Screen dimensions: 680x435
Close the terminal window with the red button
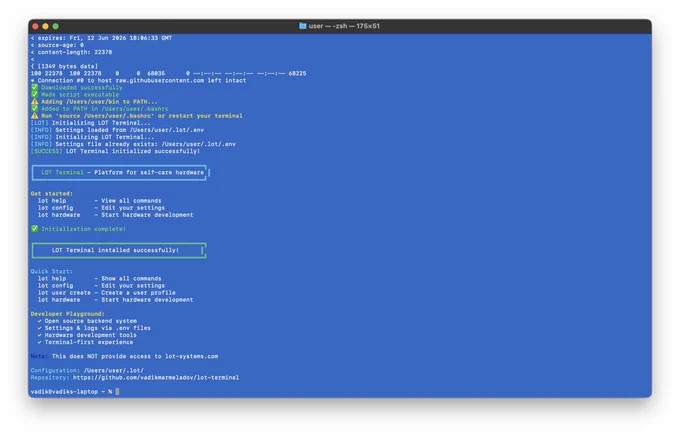(x=36, y=26)
